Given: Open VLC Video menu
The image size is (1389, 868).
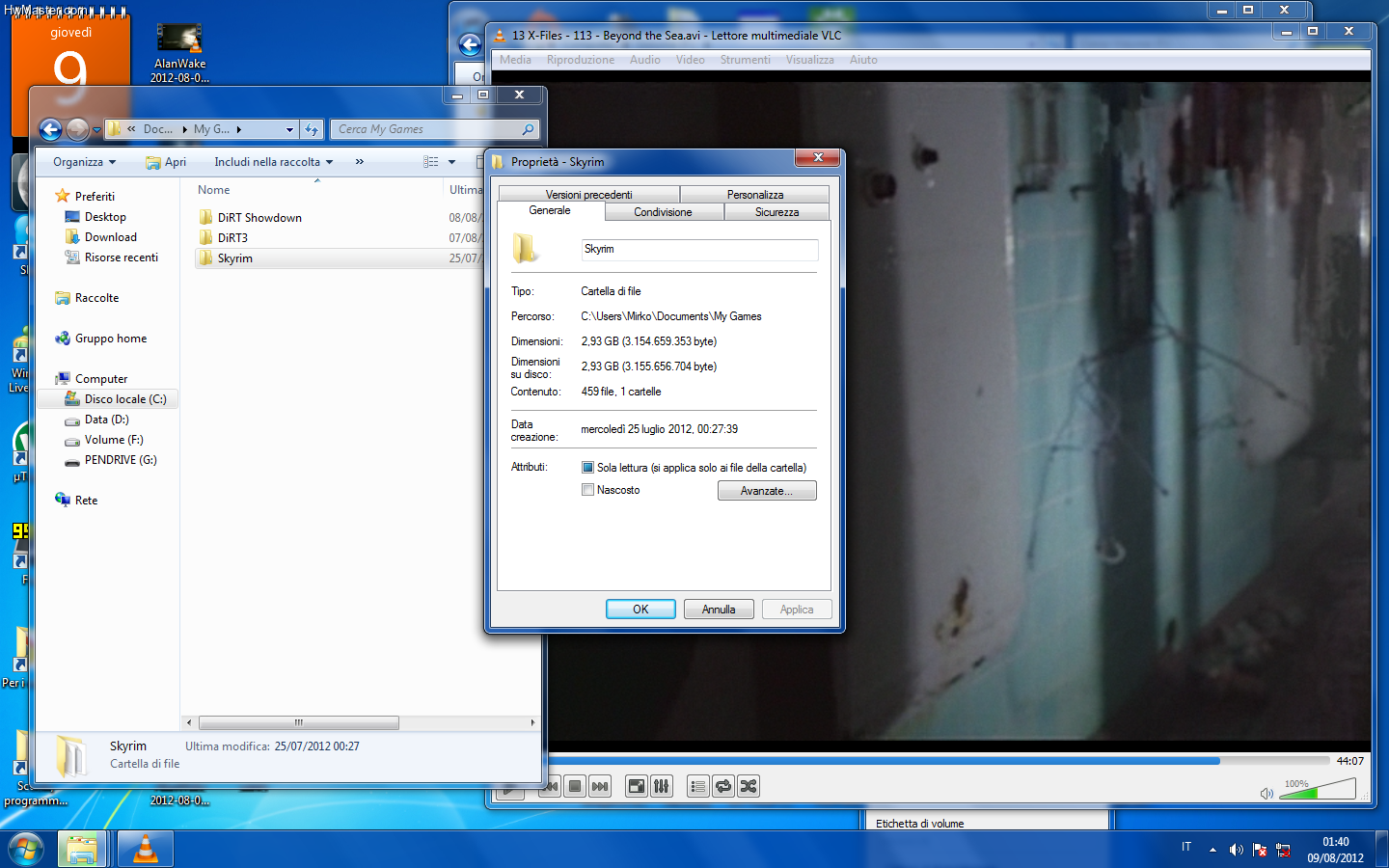Looking at the screenshot, I should click(691, 60).
